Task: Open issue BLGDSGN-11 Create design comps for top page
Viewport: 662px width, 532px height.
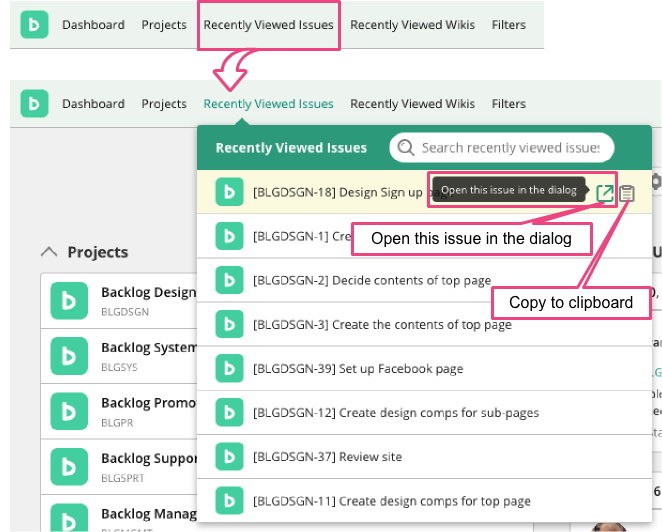Action: [392, 501]
